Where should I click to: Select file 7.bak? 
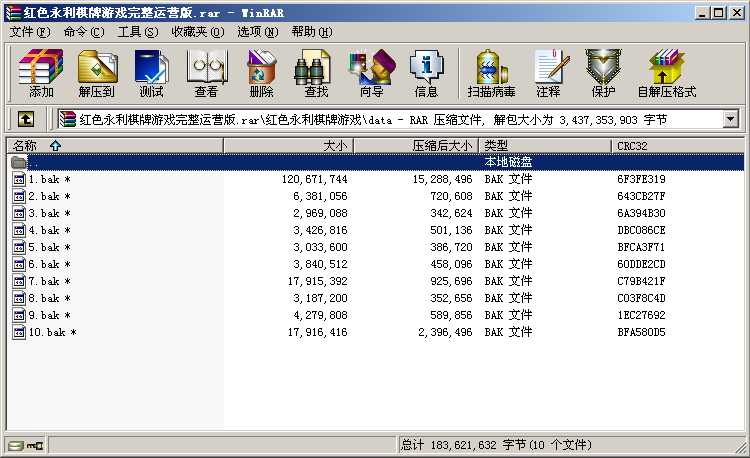coord(49,281)
